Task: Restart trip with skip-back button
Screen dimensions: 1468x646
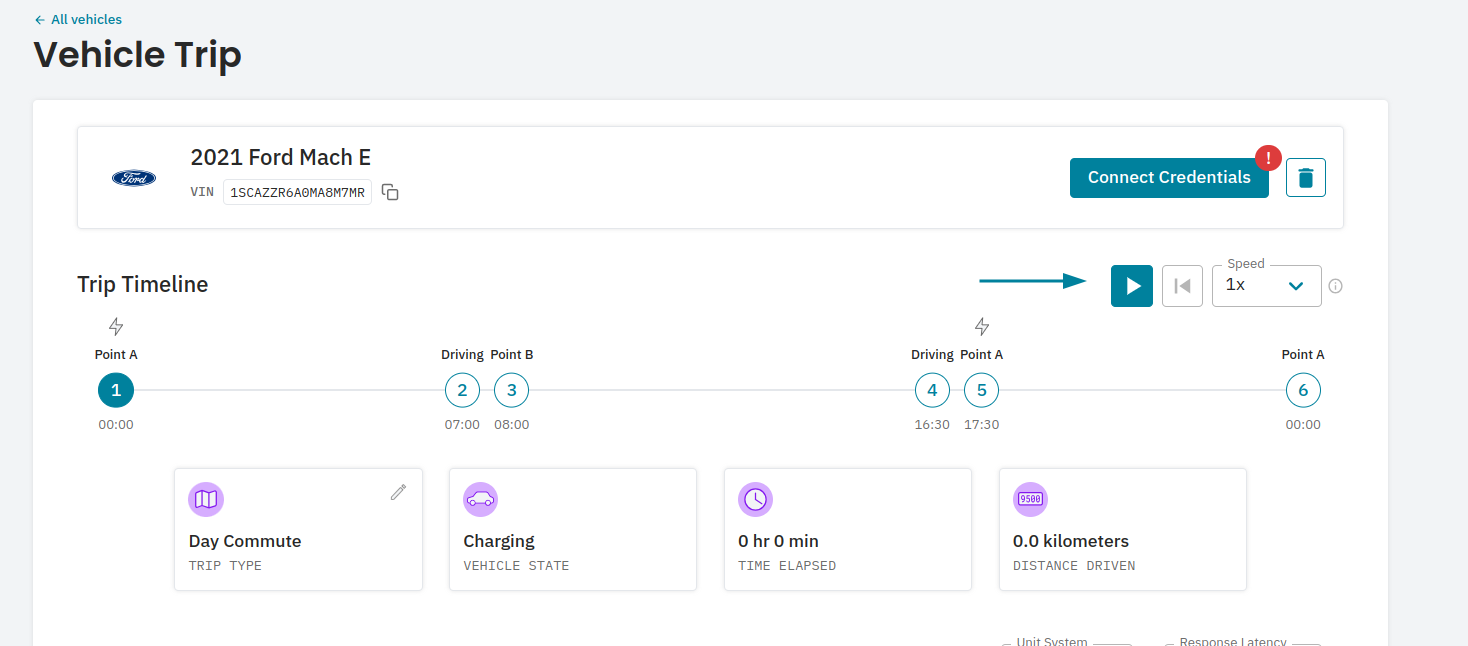Action: pyautogui.click(x=1182, y=286)
